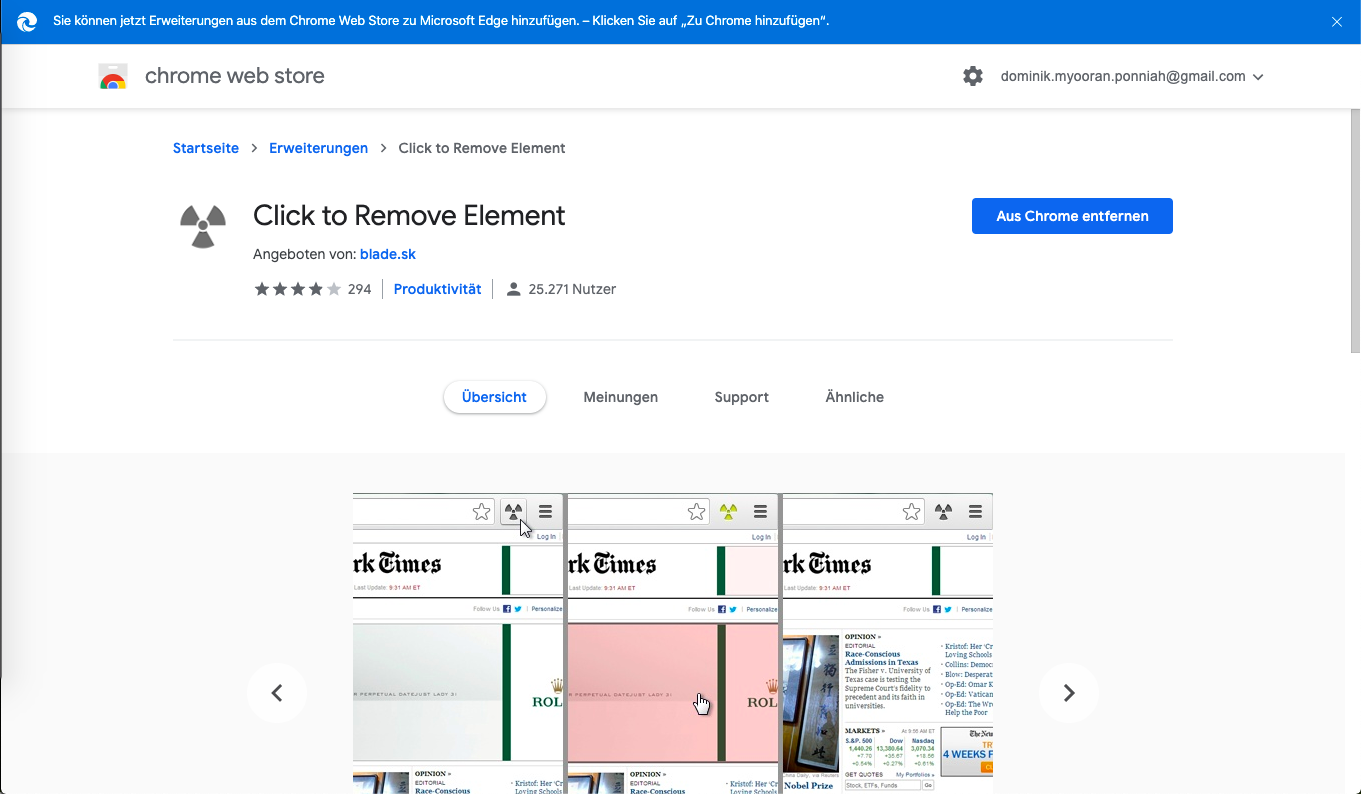
Task: Switch to the Meinungen tab
Action: [x=620, y=397]
